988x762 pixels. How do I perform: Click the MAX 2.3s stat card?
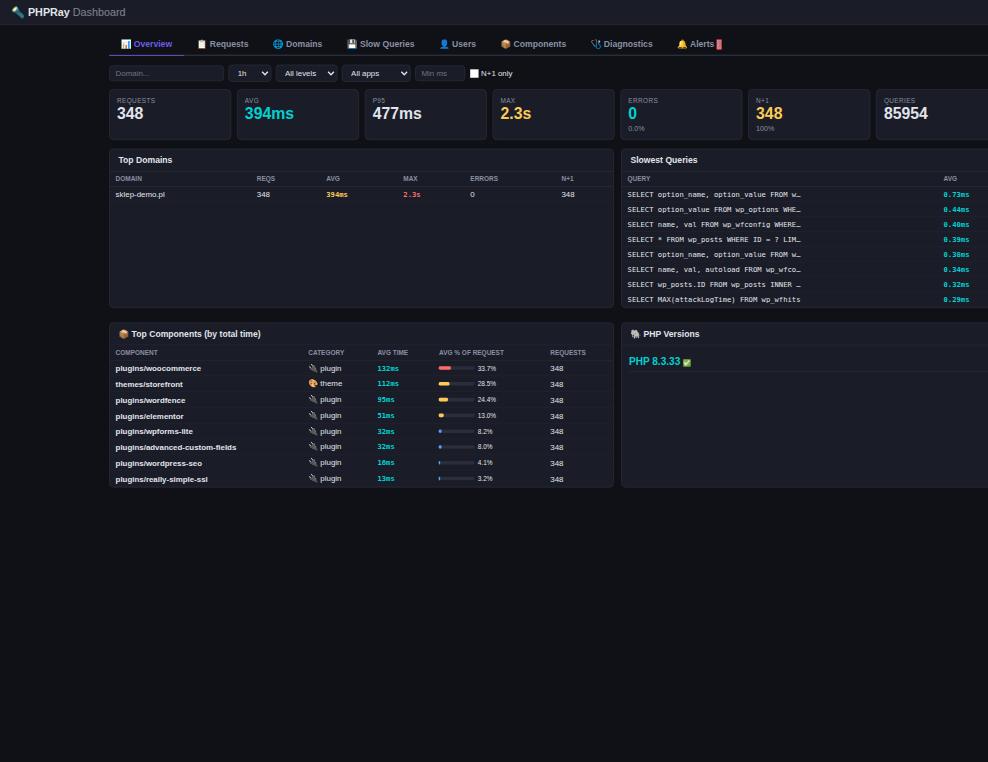coord(553,115)
